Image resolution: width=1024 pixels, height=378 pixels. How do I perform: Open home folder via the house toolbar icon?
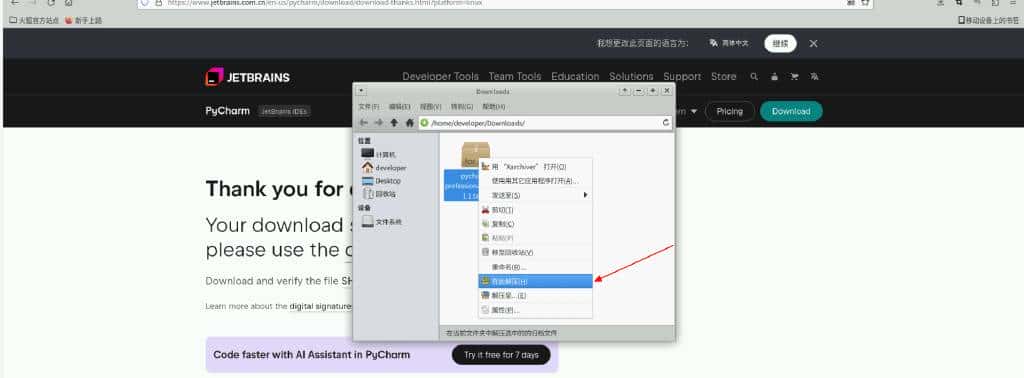tap(409, 122)
